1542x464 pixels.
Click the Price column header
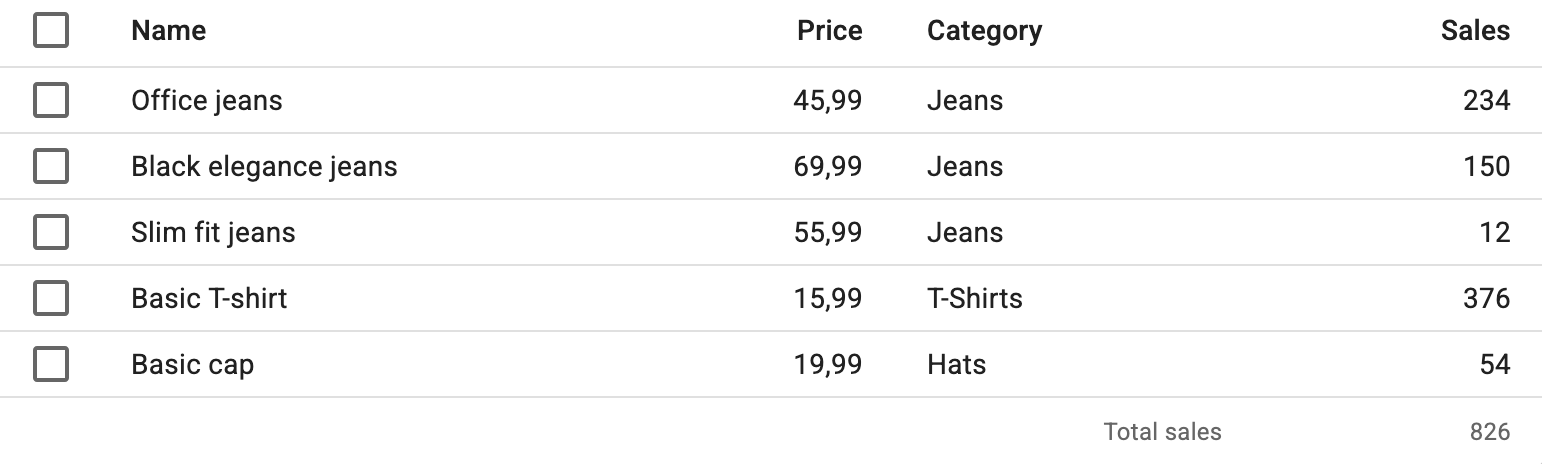(829, 31)
